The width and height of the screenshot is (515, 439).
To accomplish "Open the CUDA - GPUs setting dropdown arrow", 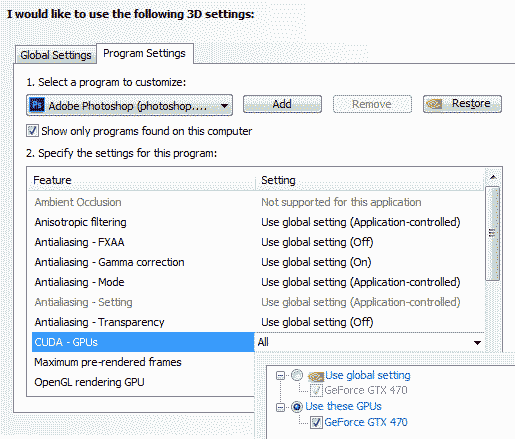I will 477,342.
